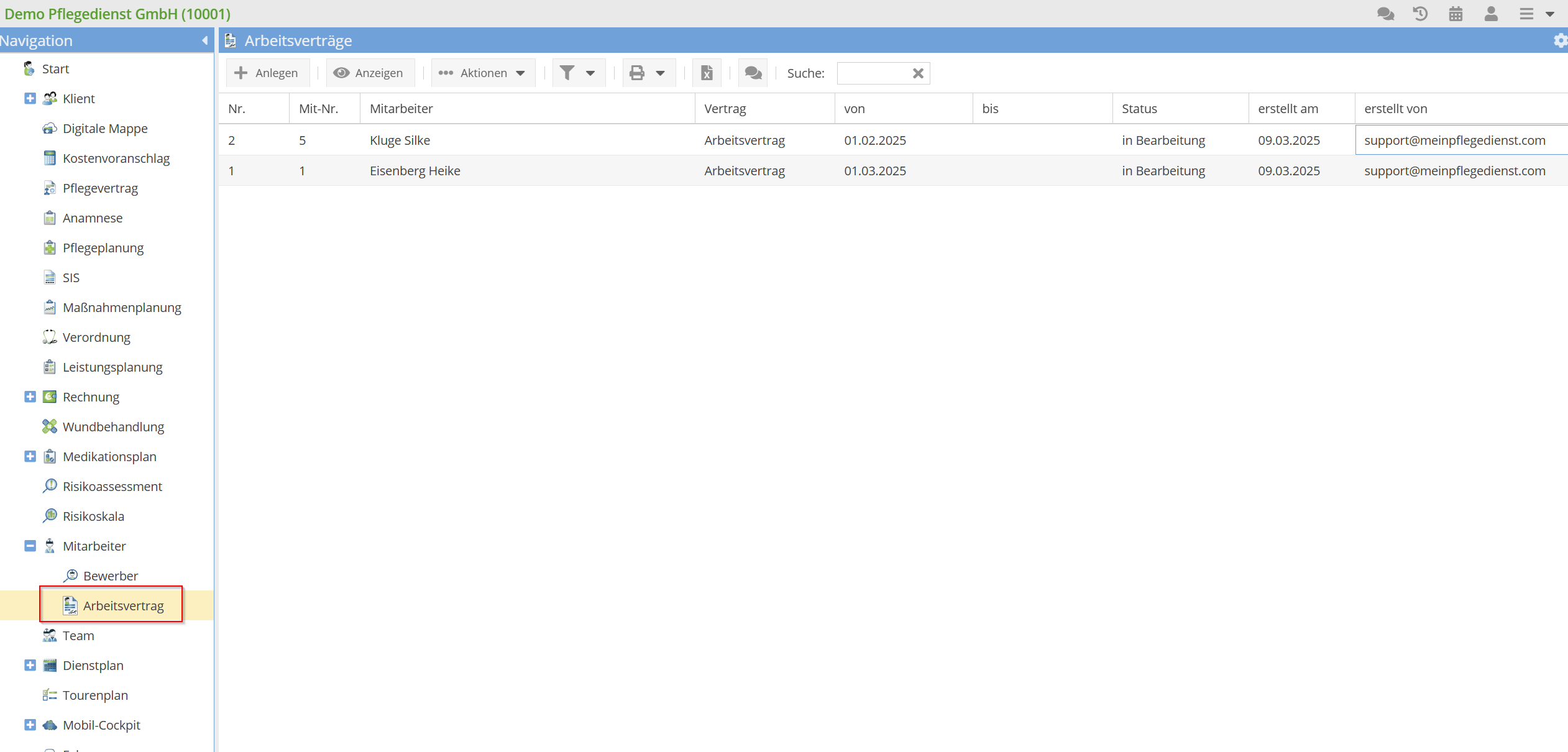Select Eisenberg Heike Arbeitsvertrag row
Image resolution: width=1568 pixels, height=752 pixels.
coord(783,170)
